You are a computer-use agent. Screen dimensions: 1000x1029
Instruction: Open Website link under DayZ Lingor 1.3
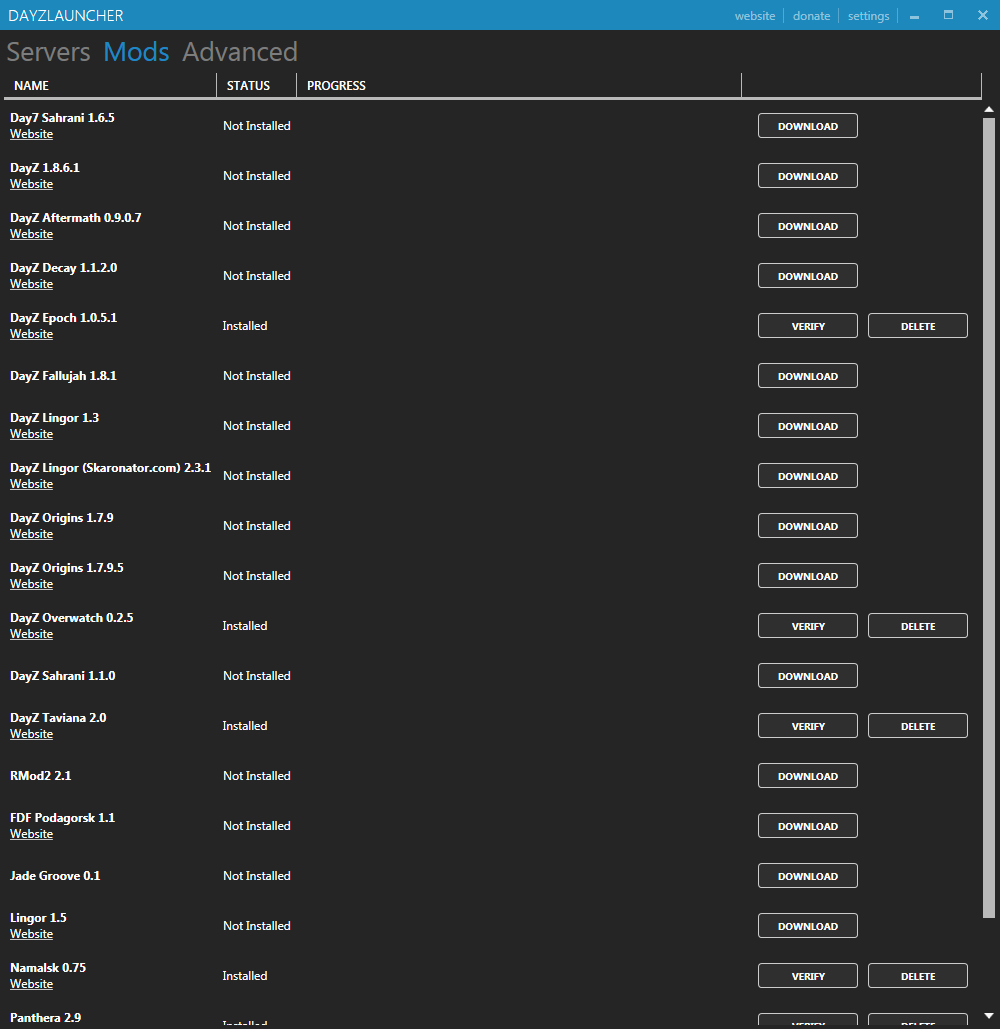[x=31, y=434]
